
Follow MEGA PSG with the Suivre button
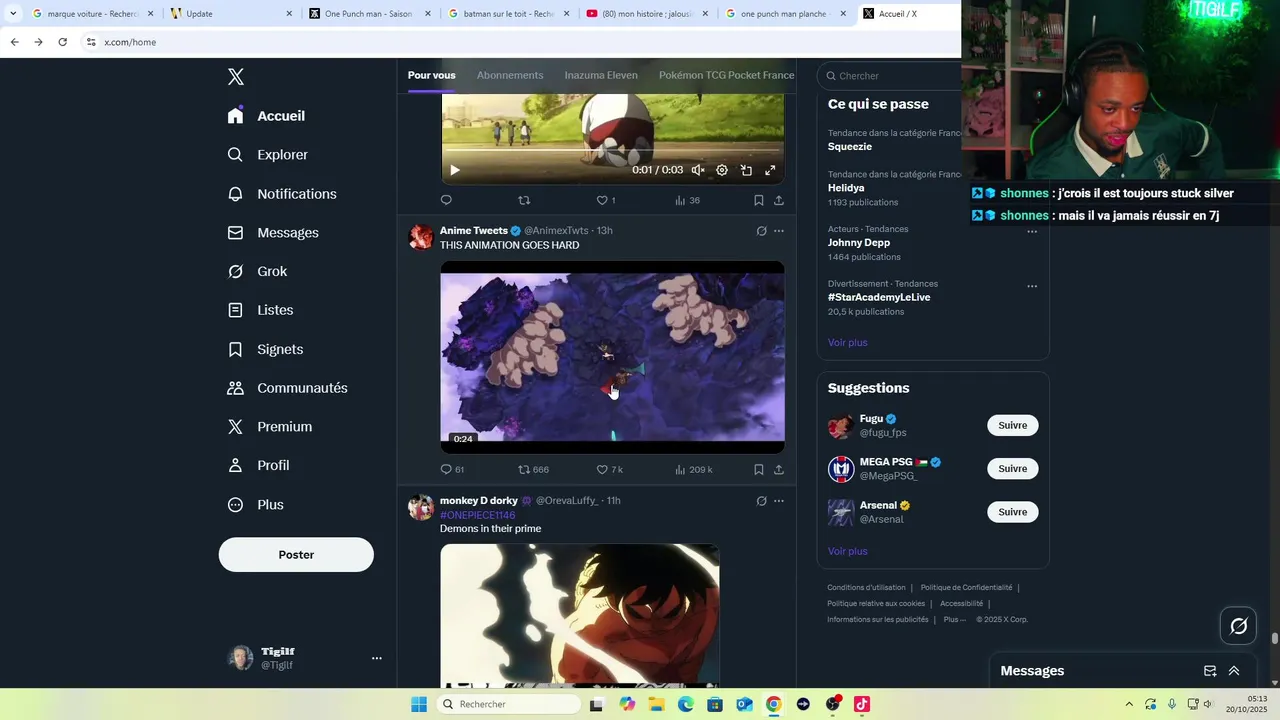pos(1012,469)
